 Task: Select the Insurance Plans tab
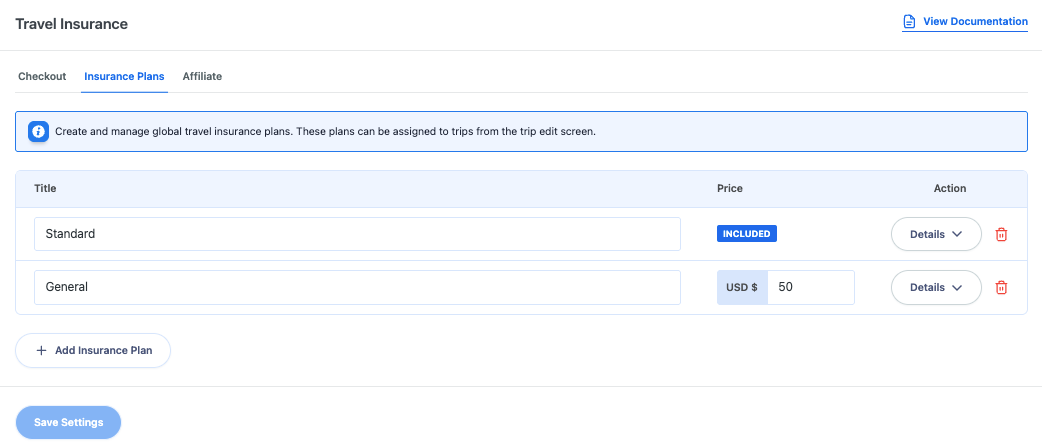click(x=124, y=76)
